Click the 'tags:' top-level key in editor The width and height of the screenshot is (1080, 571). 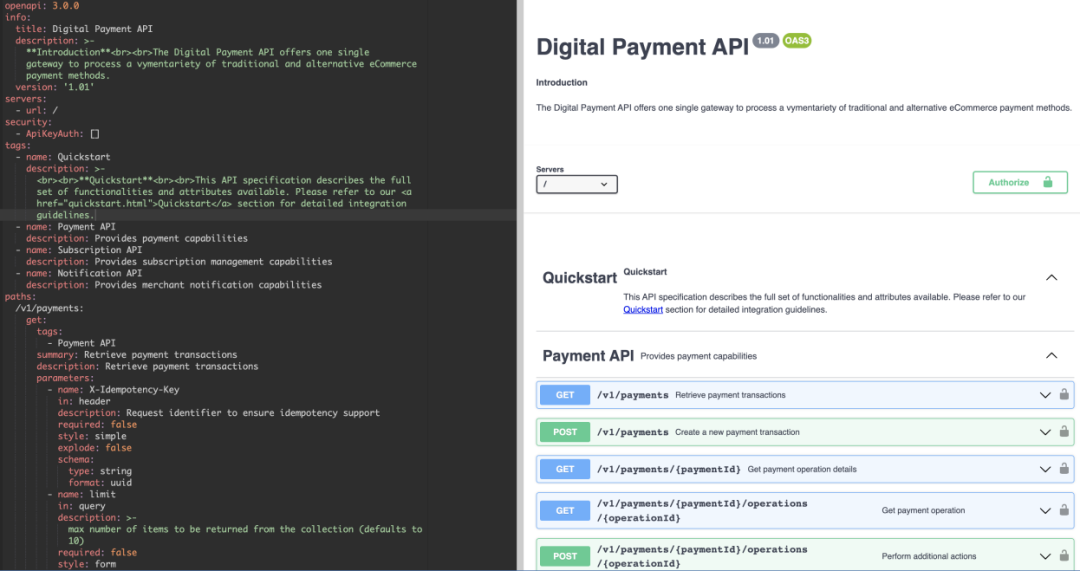18,145
